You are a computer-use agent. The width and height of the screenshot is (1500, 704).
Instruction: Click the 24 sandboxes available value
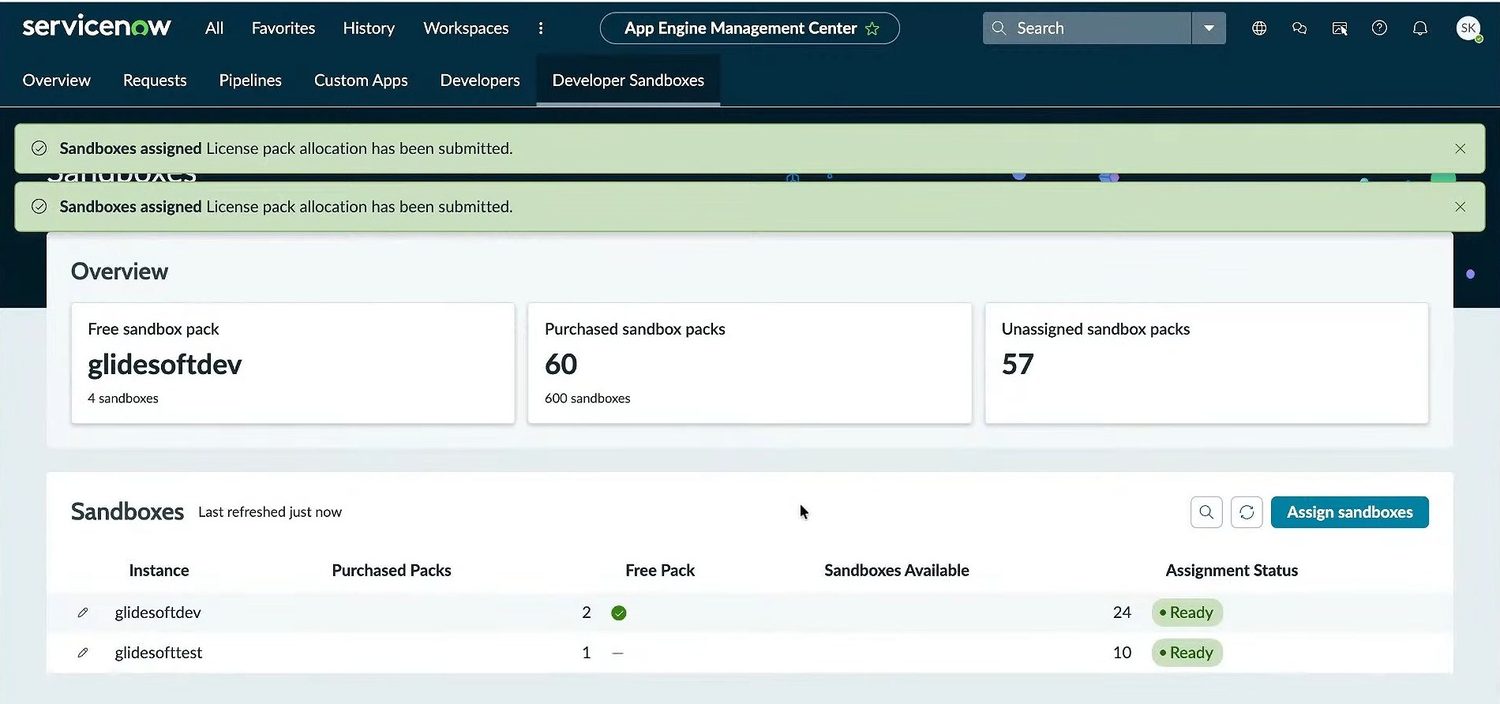[x=1122, y=612]
